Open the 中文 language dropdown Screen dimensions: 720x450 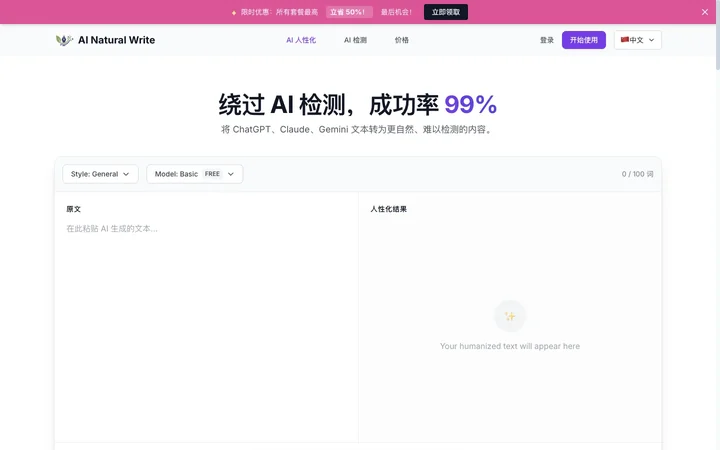click(x=637, y=40)
